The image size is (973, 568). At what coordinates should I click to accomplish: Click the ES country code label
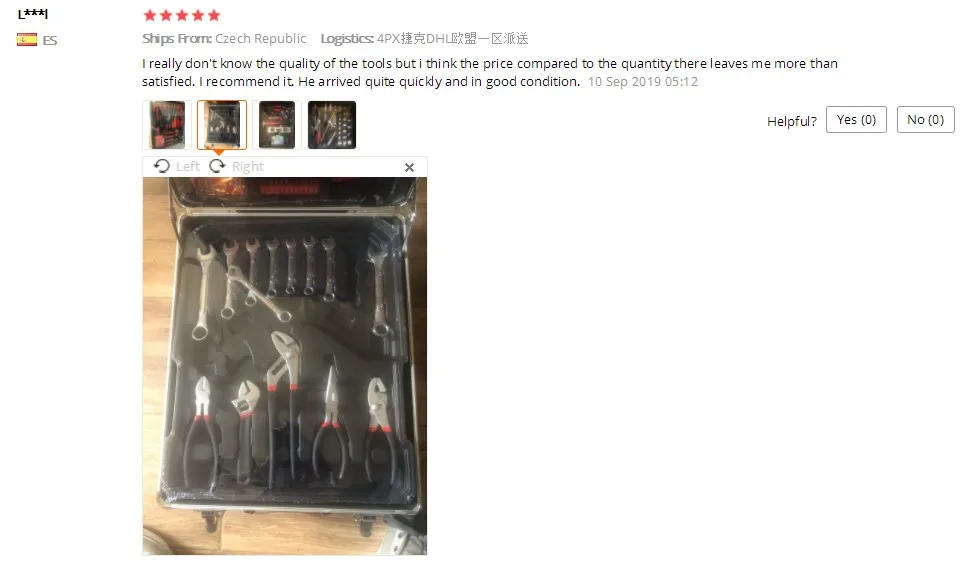coord(50,40)
